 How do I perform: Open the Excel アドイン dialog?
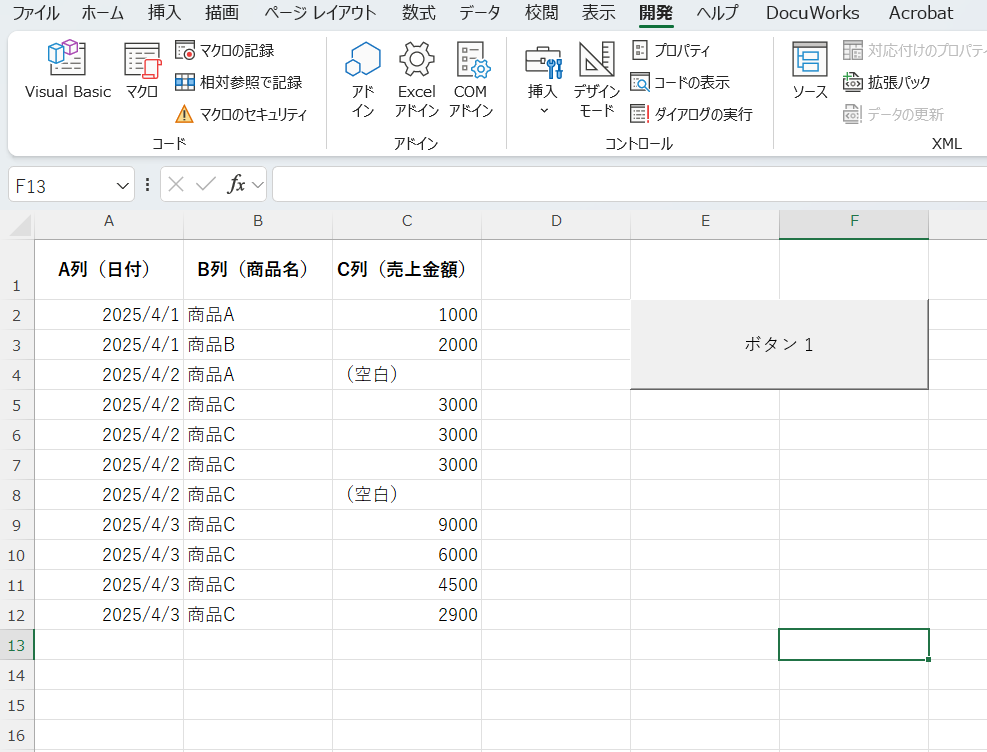click(416, 81)
